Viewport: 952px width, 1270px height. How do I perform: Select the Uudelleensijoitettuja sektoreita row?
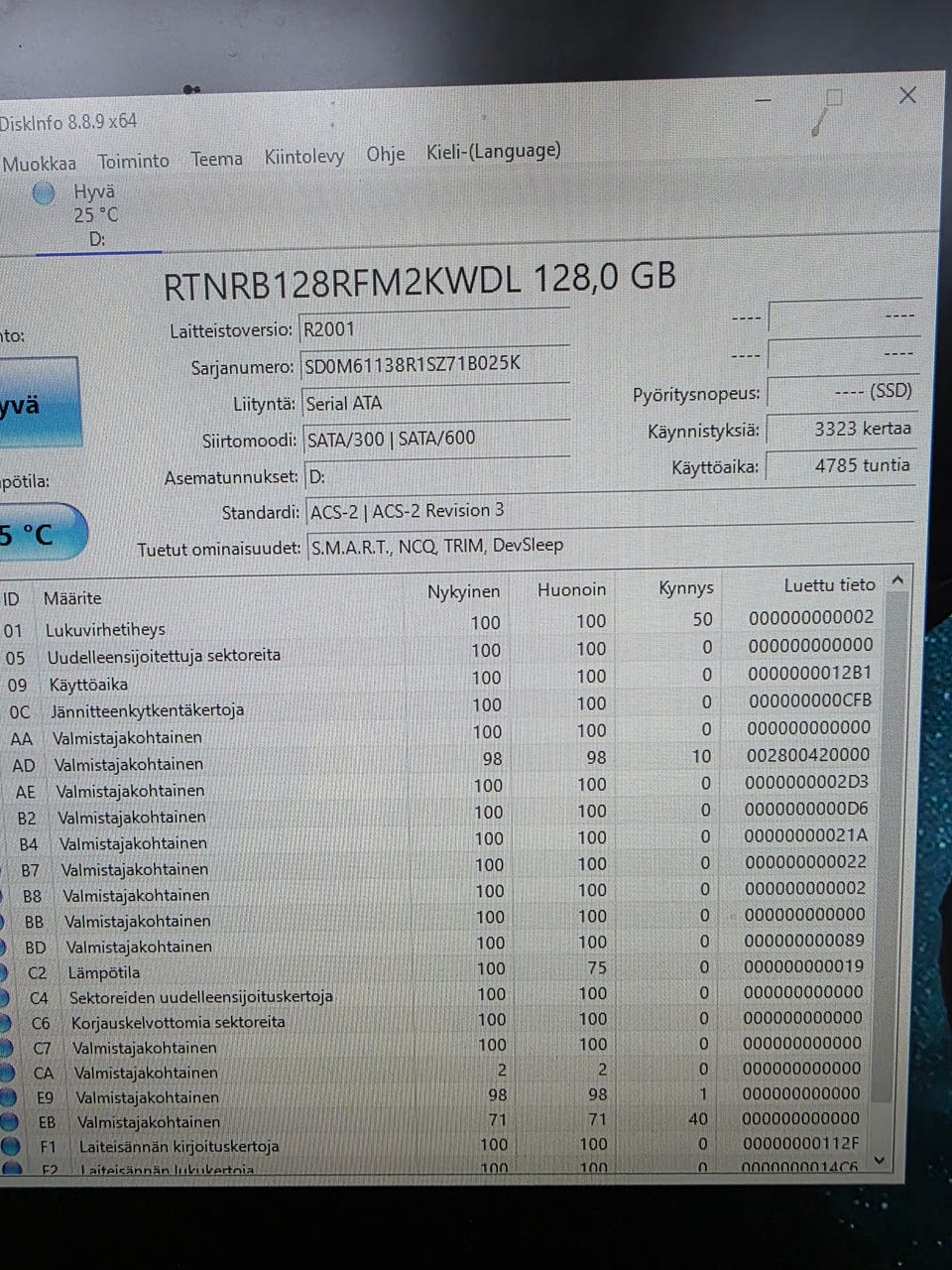click(x=438, y=652)
